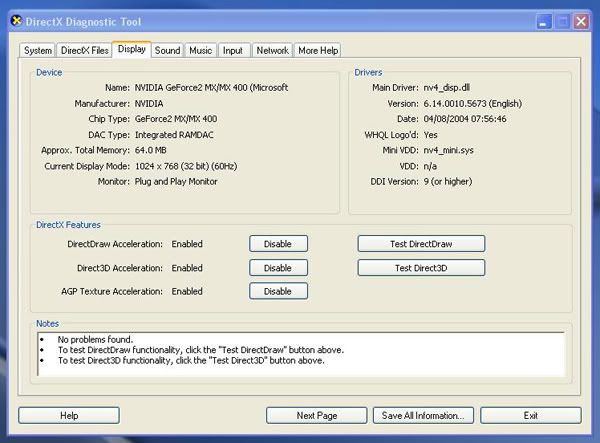This screenshot has height=443, width=600.
Task: Click the WHQL Logo'd value Yes
Action: [430, 135]
